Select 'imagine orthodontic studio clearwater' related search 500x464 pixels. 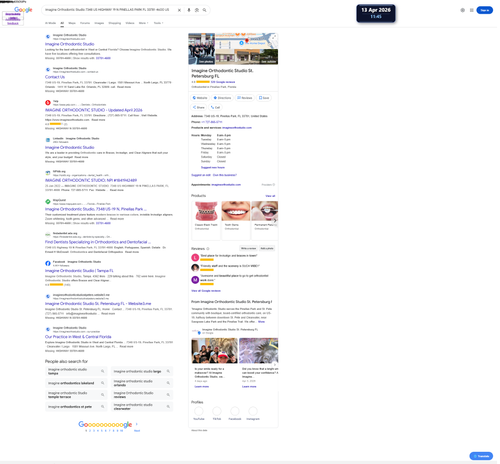pos(142,407)
